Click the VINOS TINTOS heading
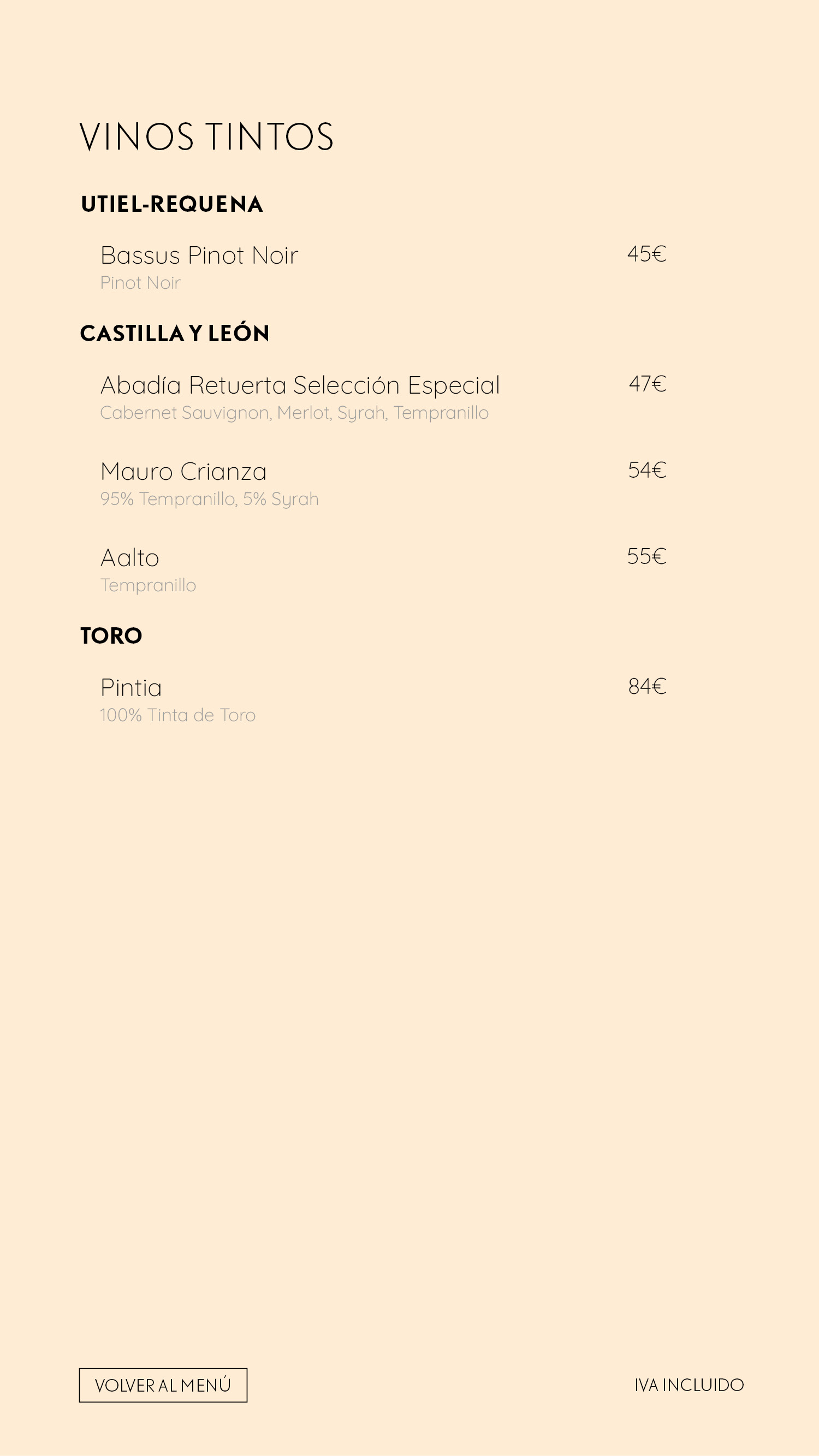Screen dimensions: 819x1456 pyautogui.click(x=206, y=137)
